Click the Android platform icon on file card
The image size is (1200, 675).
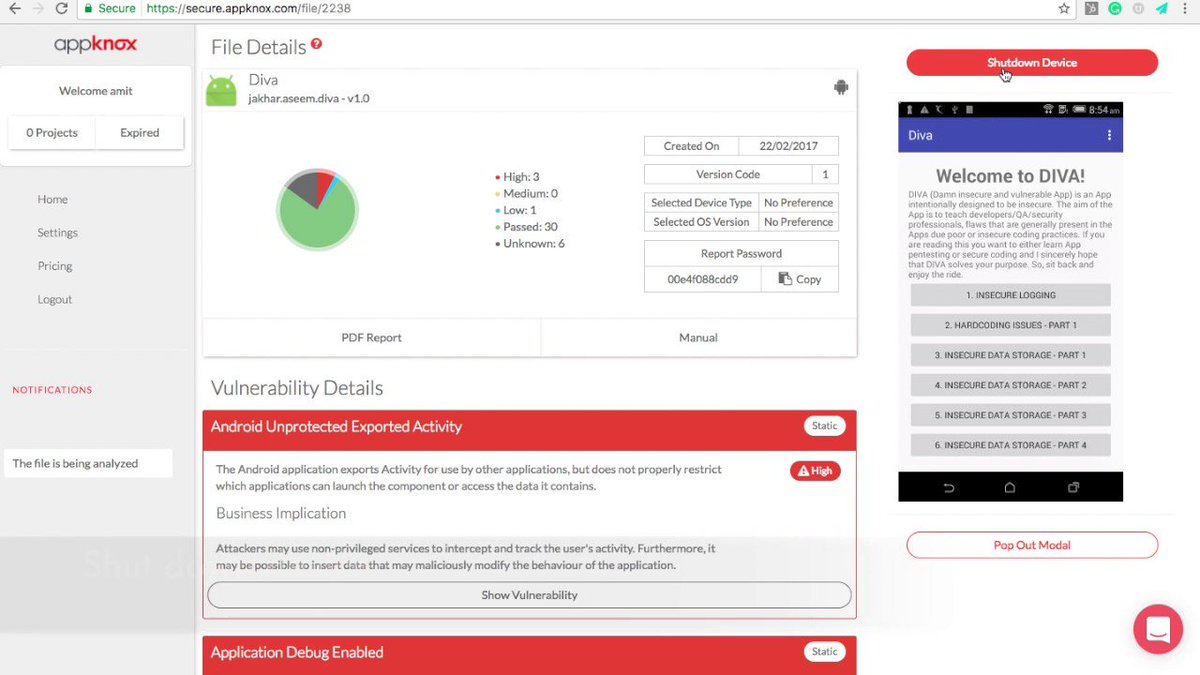pos(841,87)
